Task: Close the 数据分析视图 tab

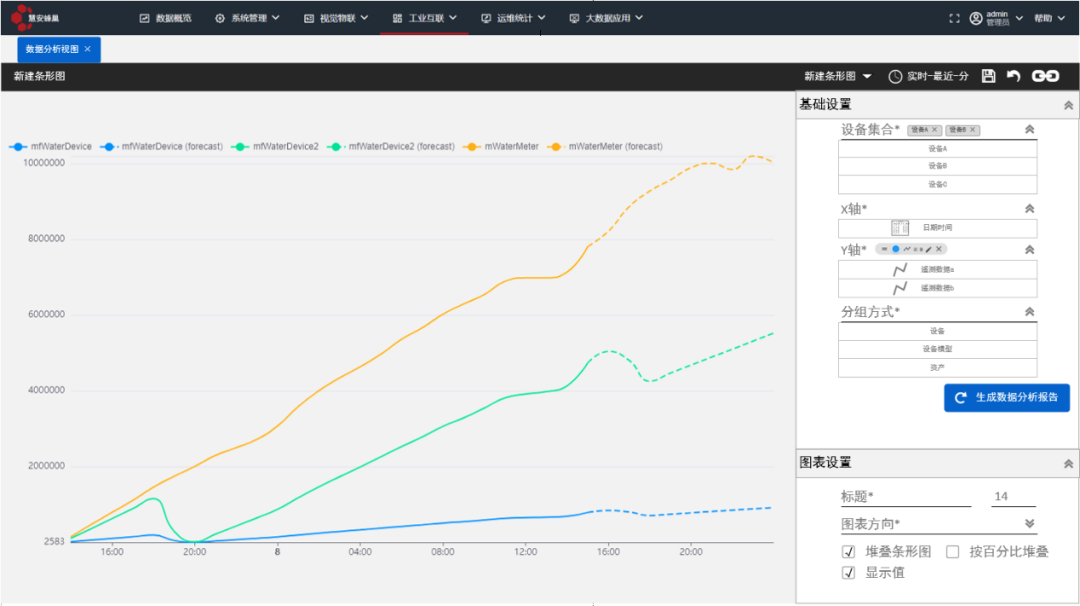Action: point(87,49)
